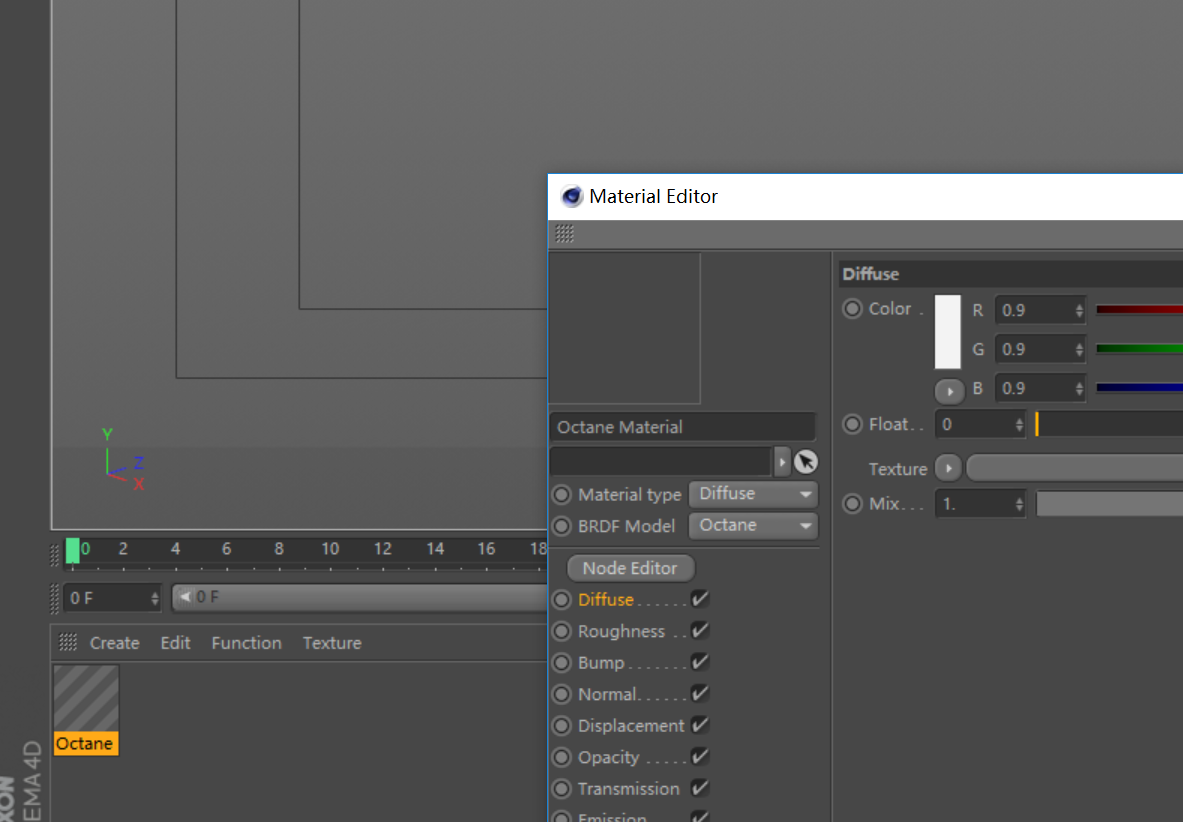Select the Roughness channel

click(621, 631)
